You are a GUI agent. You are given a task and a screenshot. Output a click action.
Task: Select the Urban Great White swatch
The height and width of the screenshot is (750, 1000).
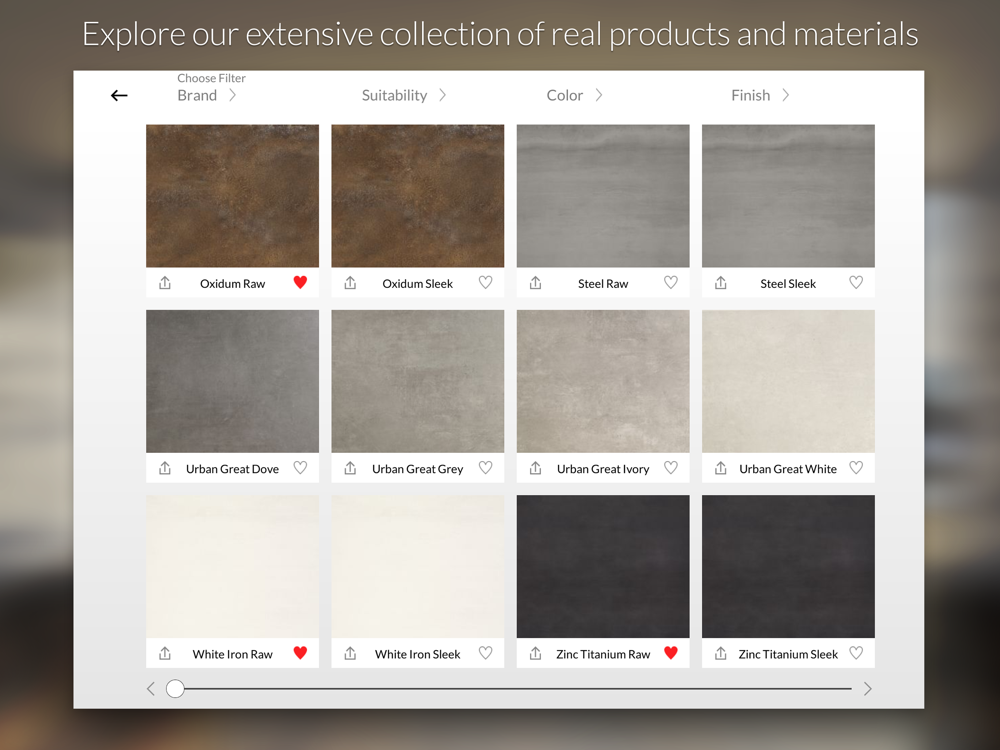click(x=788, y=381)
